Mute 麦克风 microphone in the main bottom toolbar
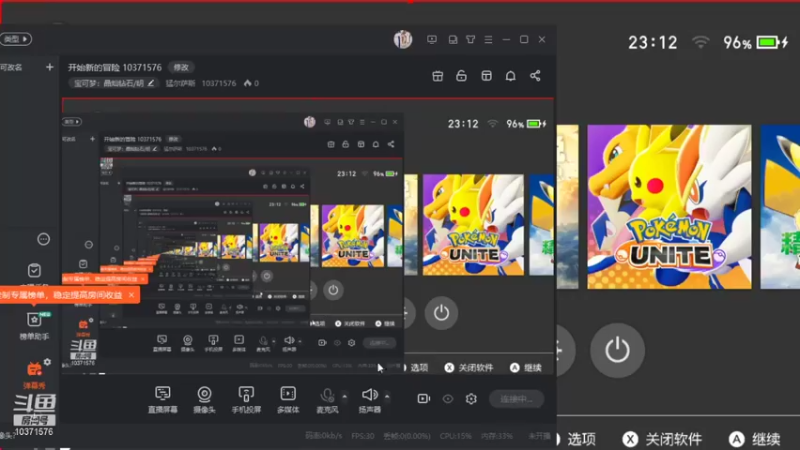Image resolution: width=800 pixels, height=450 pixels. tap(327, 399)
